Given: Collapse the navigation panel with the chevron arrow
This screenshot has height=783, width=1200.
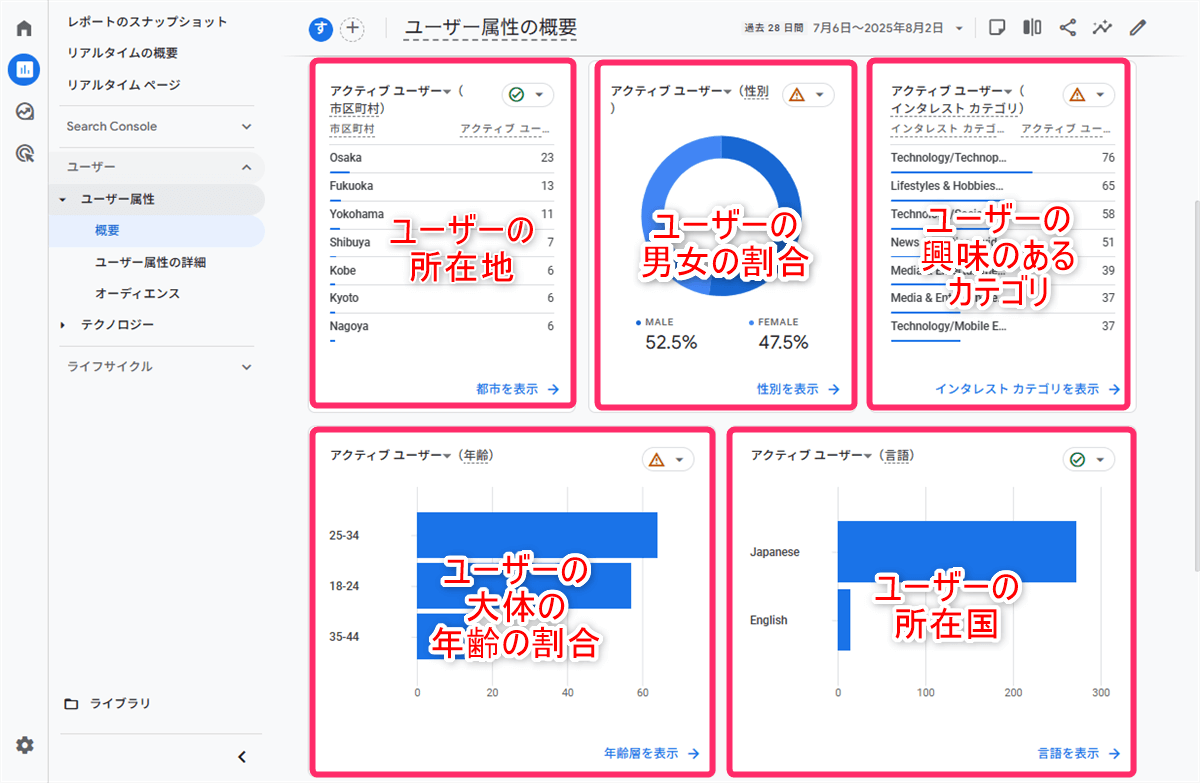Looking at the screenshot, I should [242, 757].
